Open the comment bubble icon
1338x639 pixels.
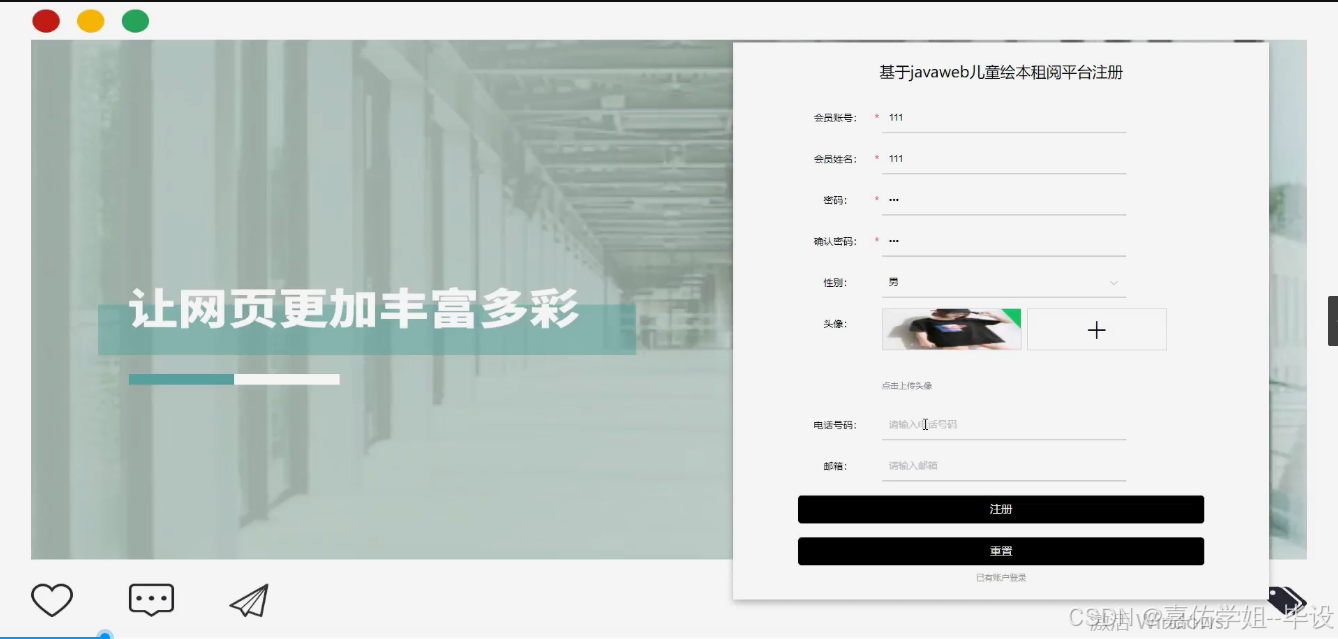point(150,599)
